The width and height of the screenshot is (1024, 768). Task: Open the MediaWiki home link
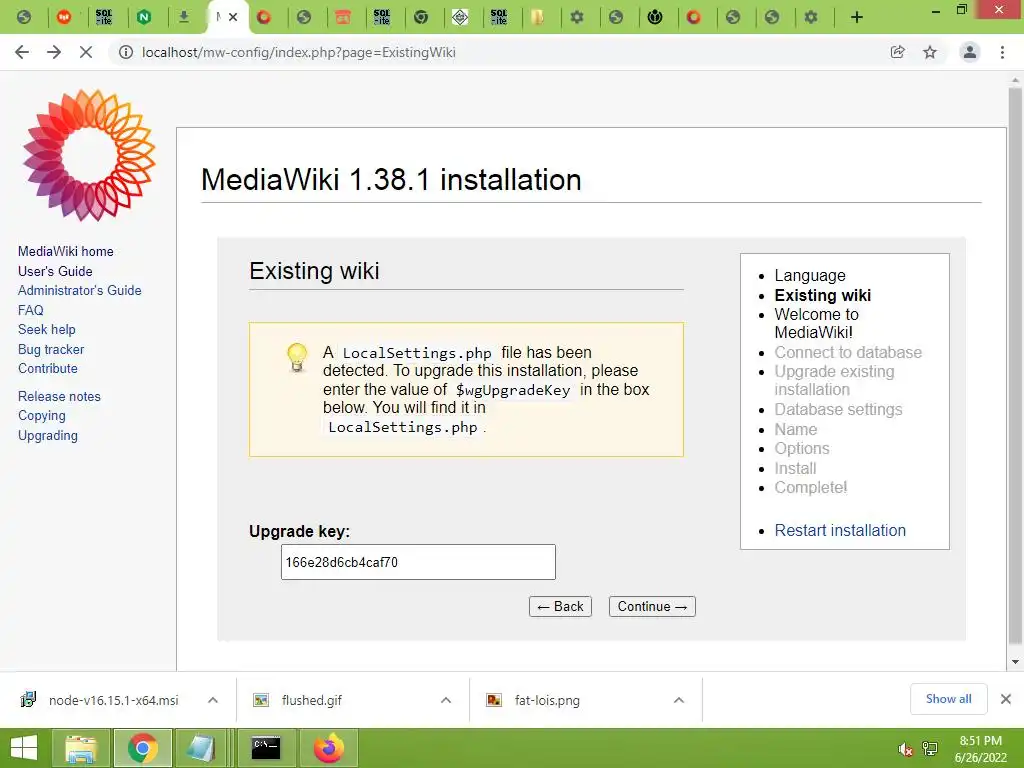65,251
